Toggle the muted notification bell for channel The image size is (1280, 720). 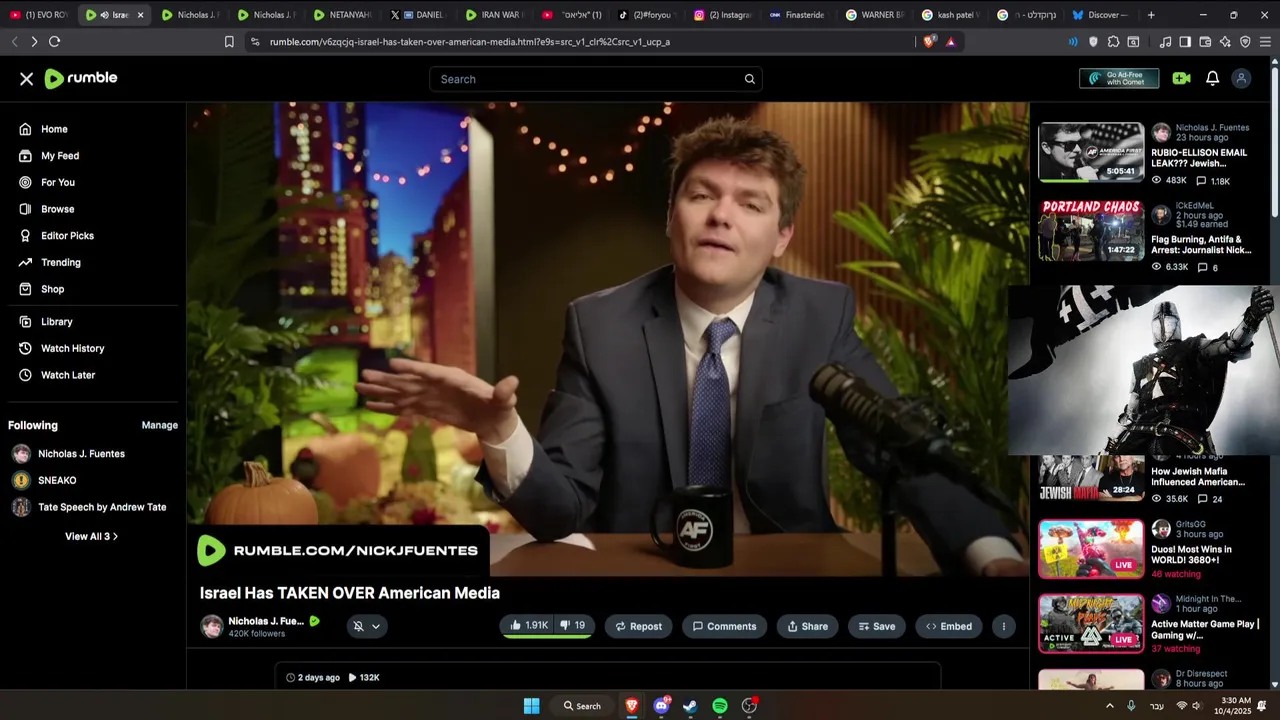pyautogui.click(x=358, y=626)
